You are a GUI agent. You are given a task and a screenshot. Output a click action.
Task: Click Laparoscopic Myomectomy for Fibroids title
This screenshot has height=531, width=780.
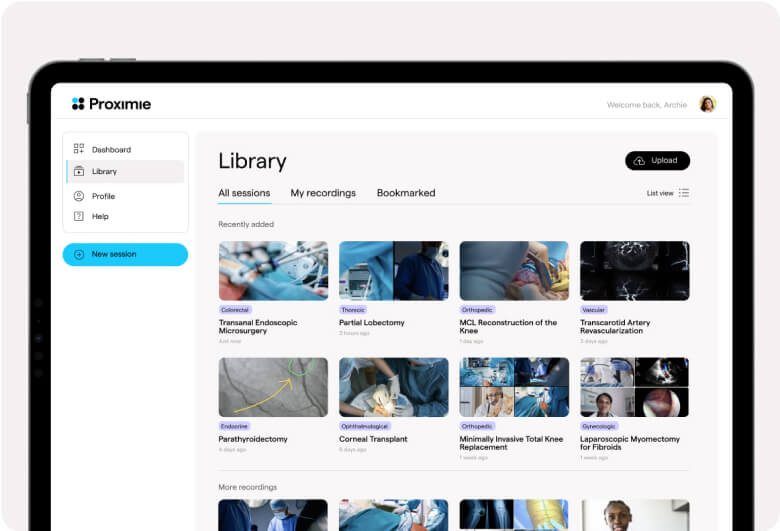630,443
